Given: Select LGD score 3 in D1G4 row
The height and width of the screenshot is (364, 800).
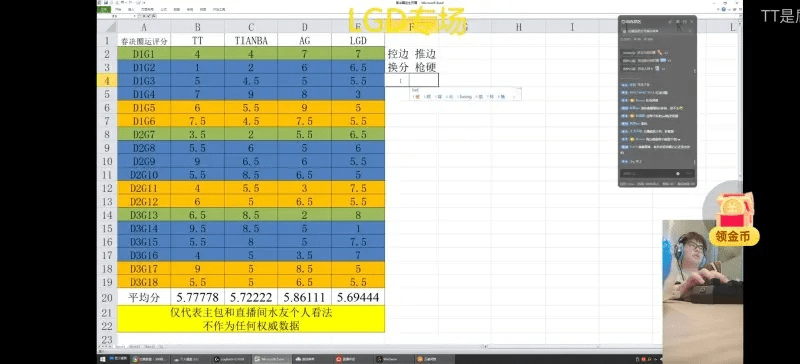Looking at the screenshot, I should coord(358,94).
